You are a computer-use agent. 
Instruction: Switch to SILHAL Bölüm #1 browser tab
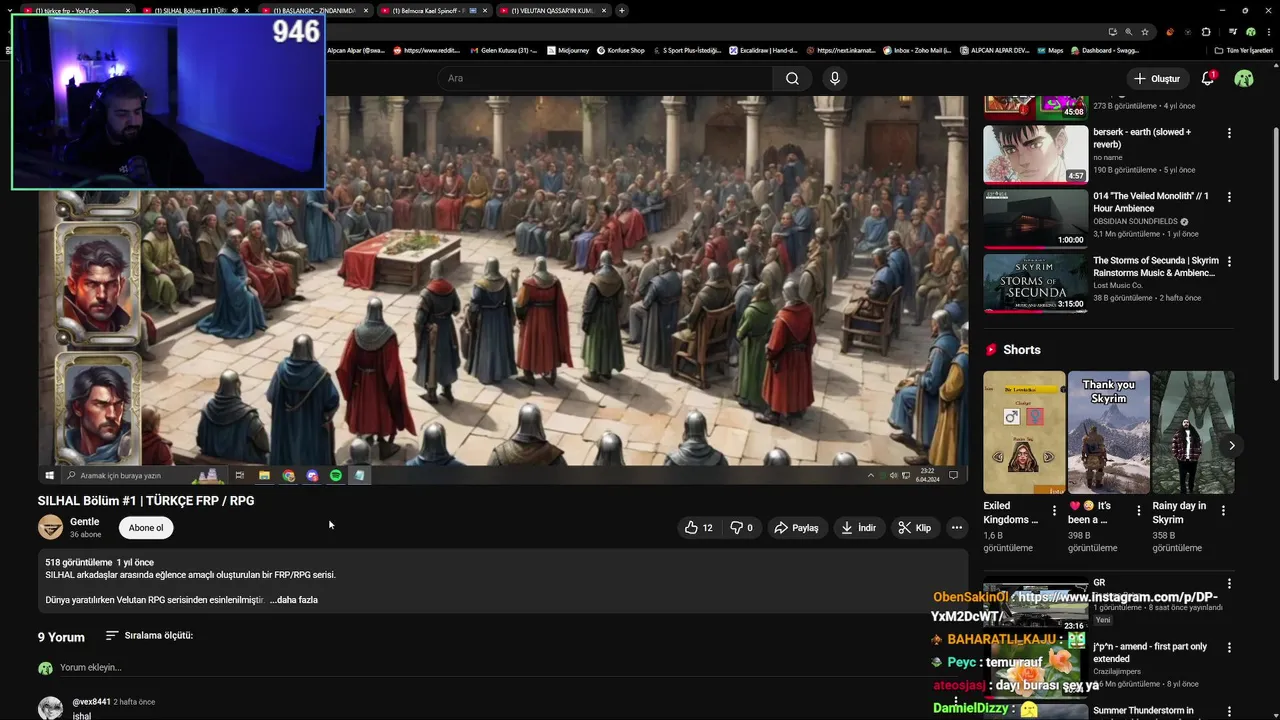pyautogui.click(x=197, y=10)
